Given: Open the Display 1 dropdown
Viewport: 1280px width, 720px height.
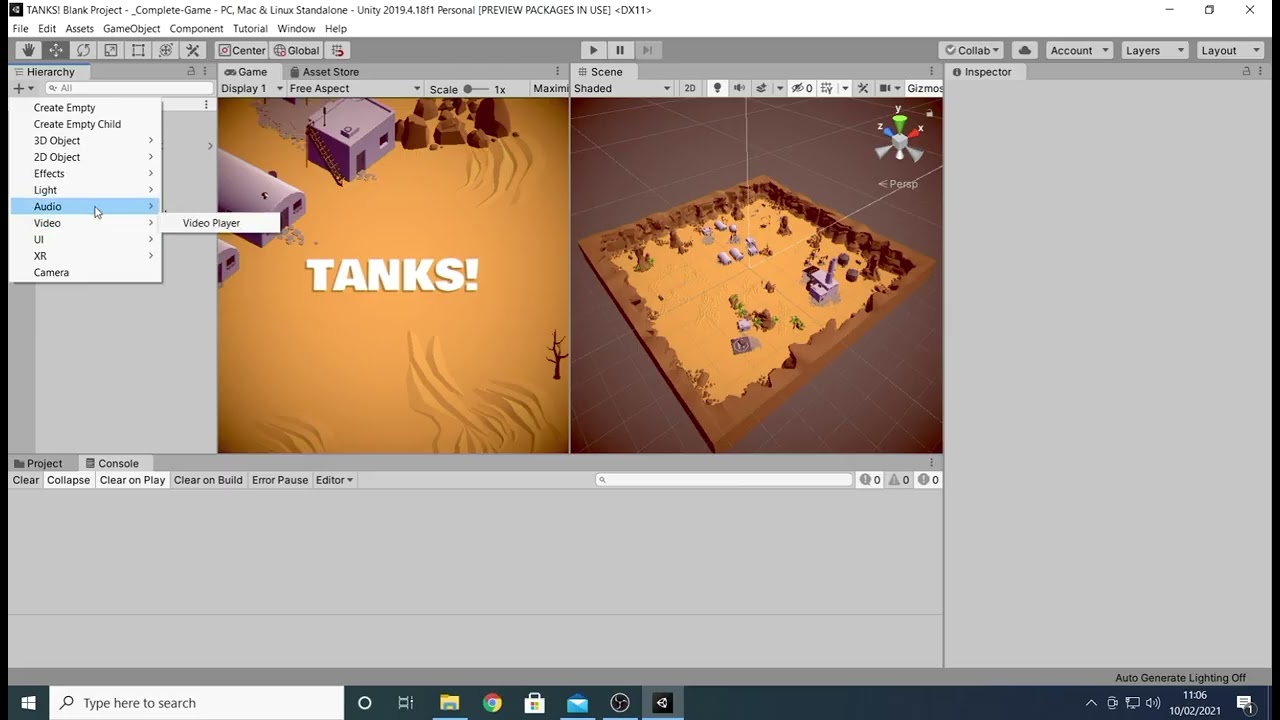Looking at the screenshot, I should click(251, 88).
